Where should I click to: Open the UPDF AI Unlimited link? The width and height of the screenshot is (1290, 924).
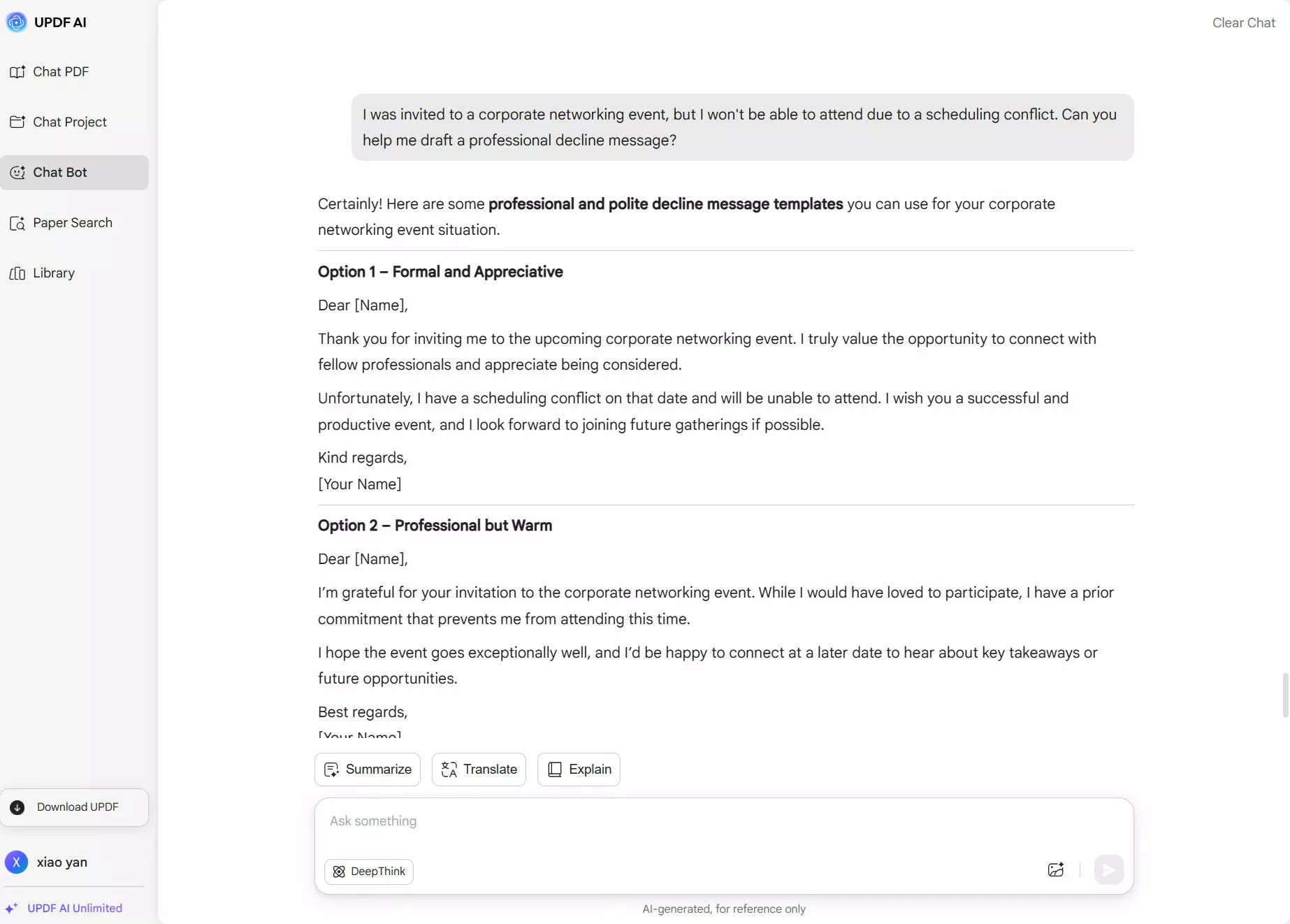coord(74,908)
